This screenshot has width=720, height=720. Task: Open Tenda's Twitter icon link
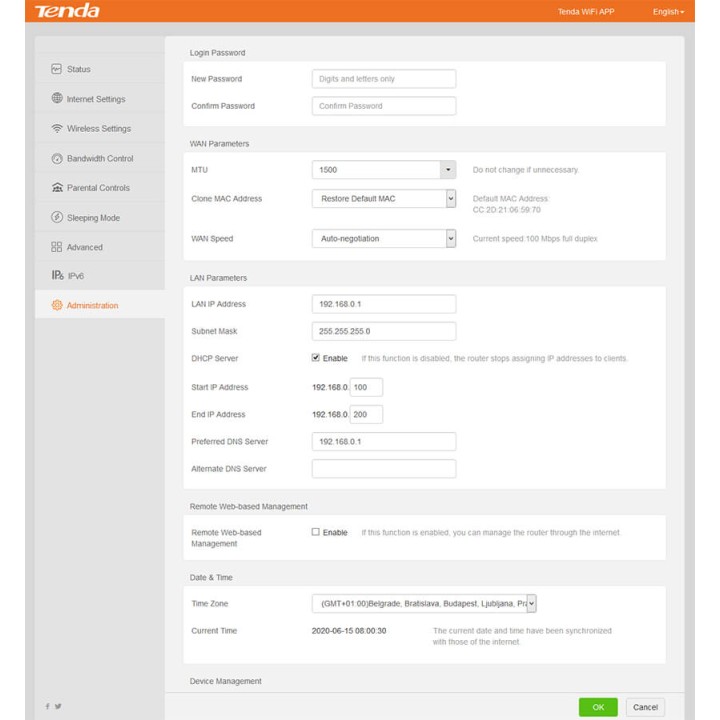(x=58, y=706)
